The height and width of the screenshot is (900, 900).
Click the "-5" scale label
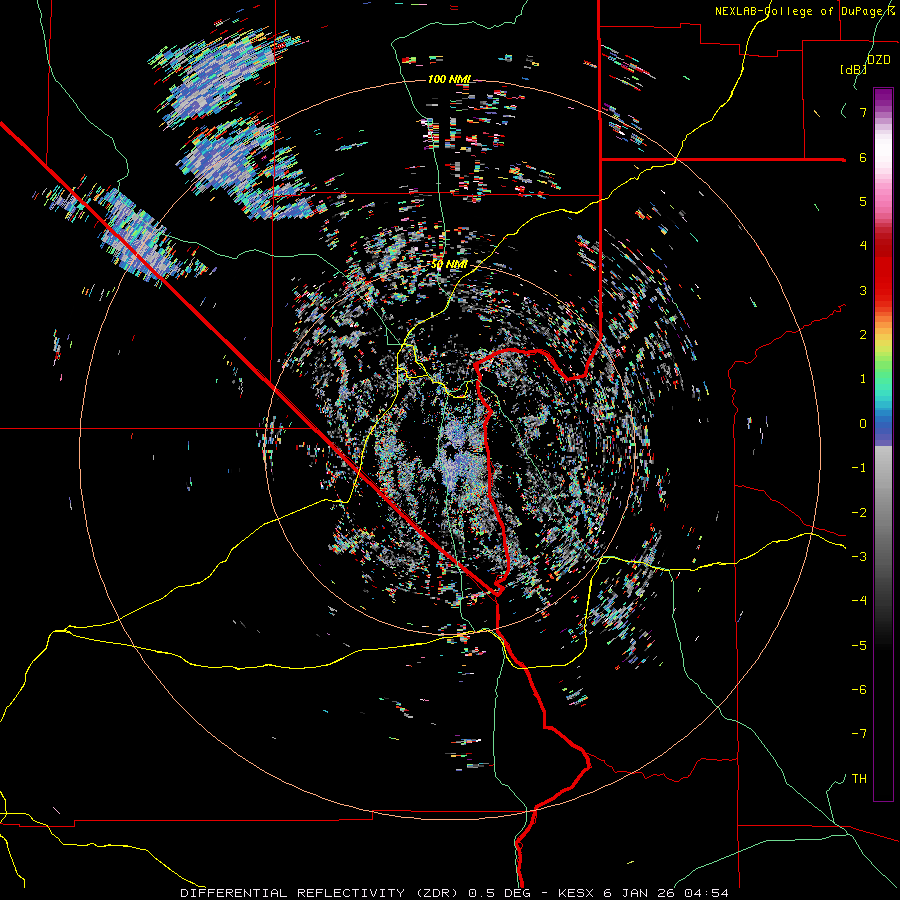(859, 646)
